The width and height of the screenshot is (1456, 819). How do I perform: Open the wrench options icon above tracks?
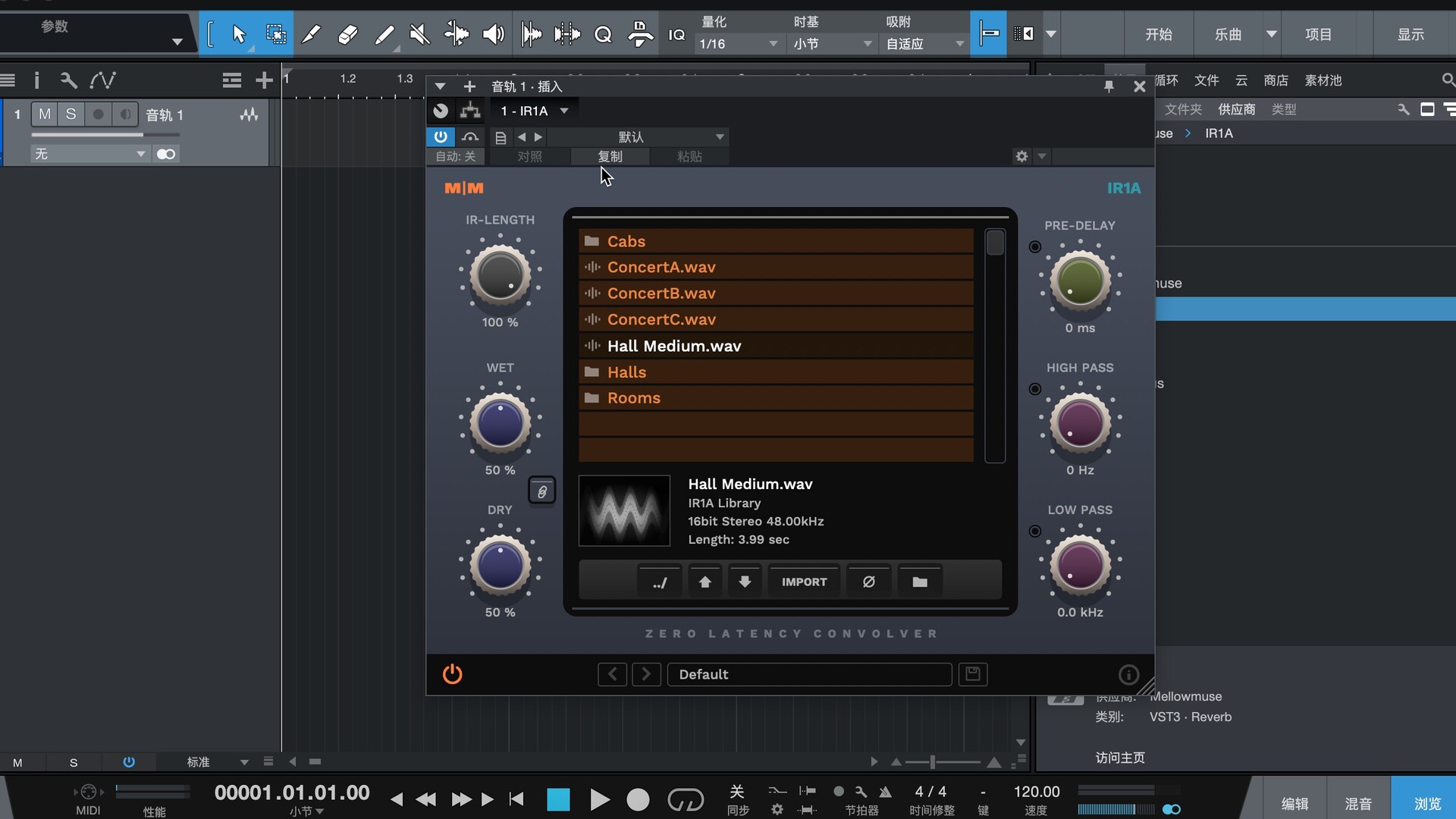(68, 80)
